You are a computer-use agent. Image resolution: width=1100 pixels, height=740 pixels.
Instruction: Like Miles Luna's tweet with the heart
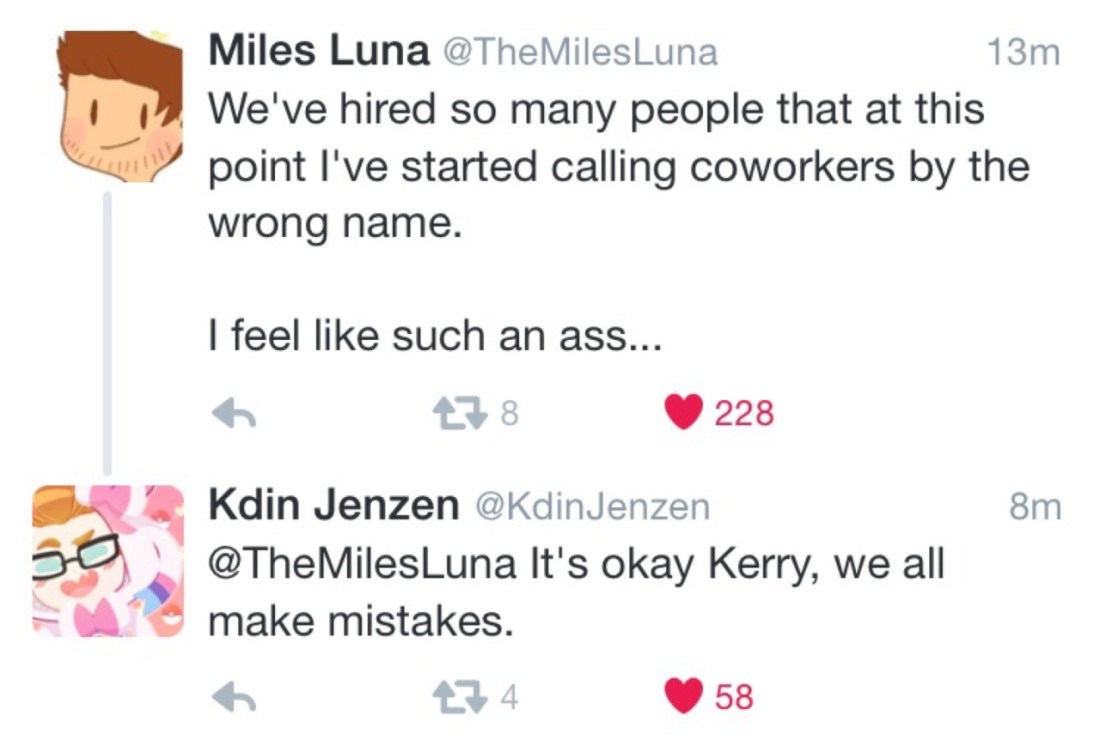point(684,413)
